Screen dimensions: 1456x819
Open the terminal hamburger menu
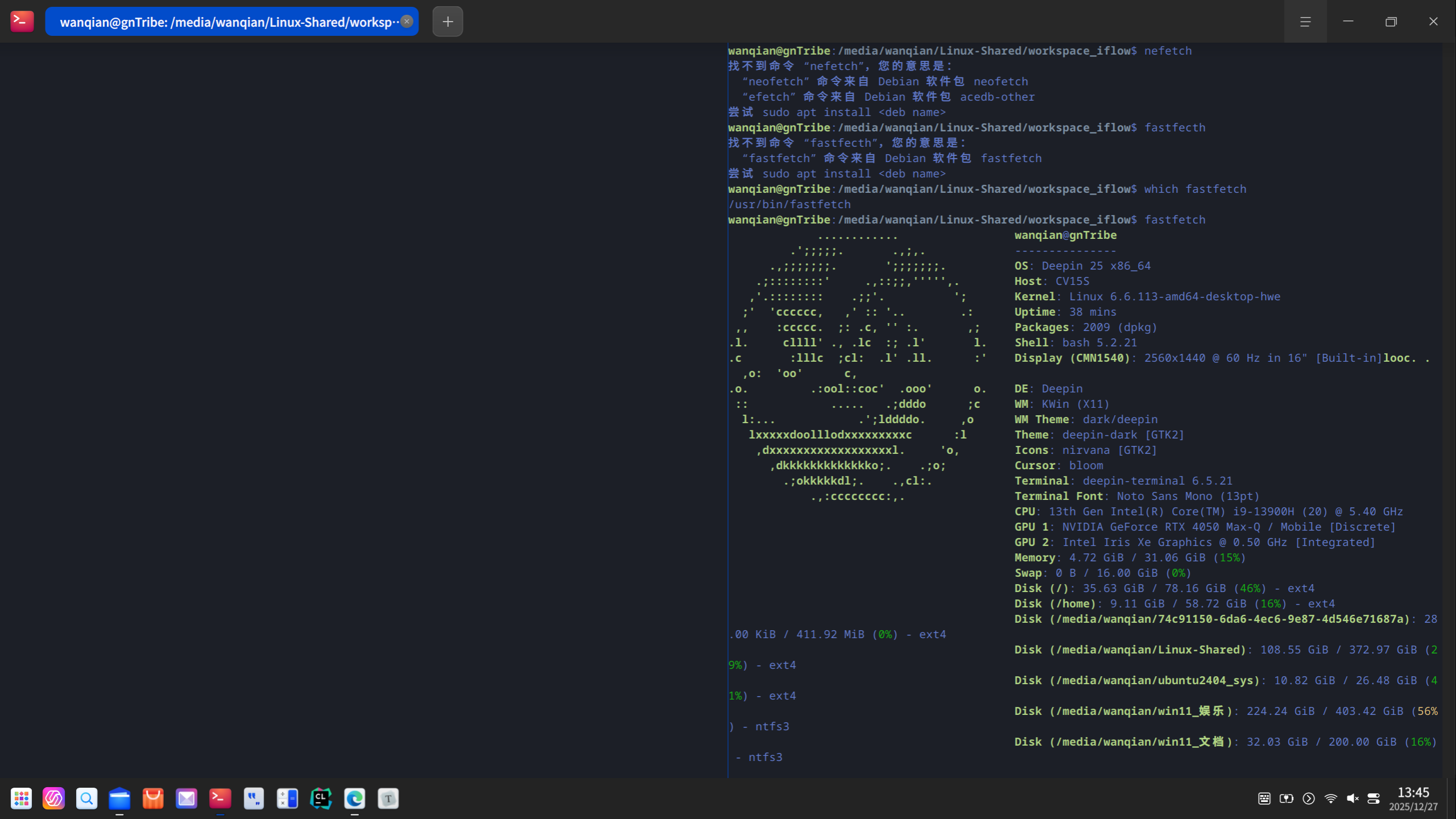[x=1305, y=21]
